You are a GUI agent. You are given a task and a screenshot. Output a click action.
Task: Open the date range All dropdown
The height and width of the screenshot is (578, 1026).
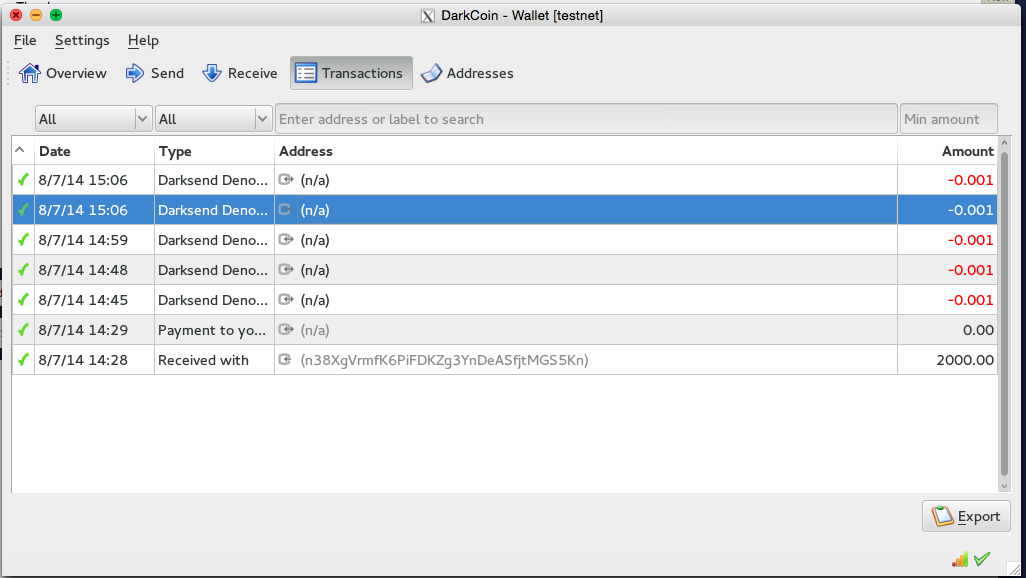click(94, 119)
